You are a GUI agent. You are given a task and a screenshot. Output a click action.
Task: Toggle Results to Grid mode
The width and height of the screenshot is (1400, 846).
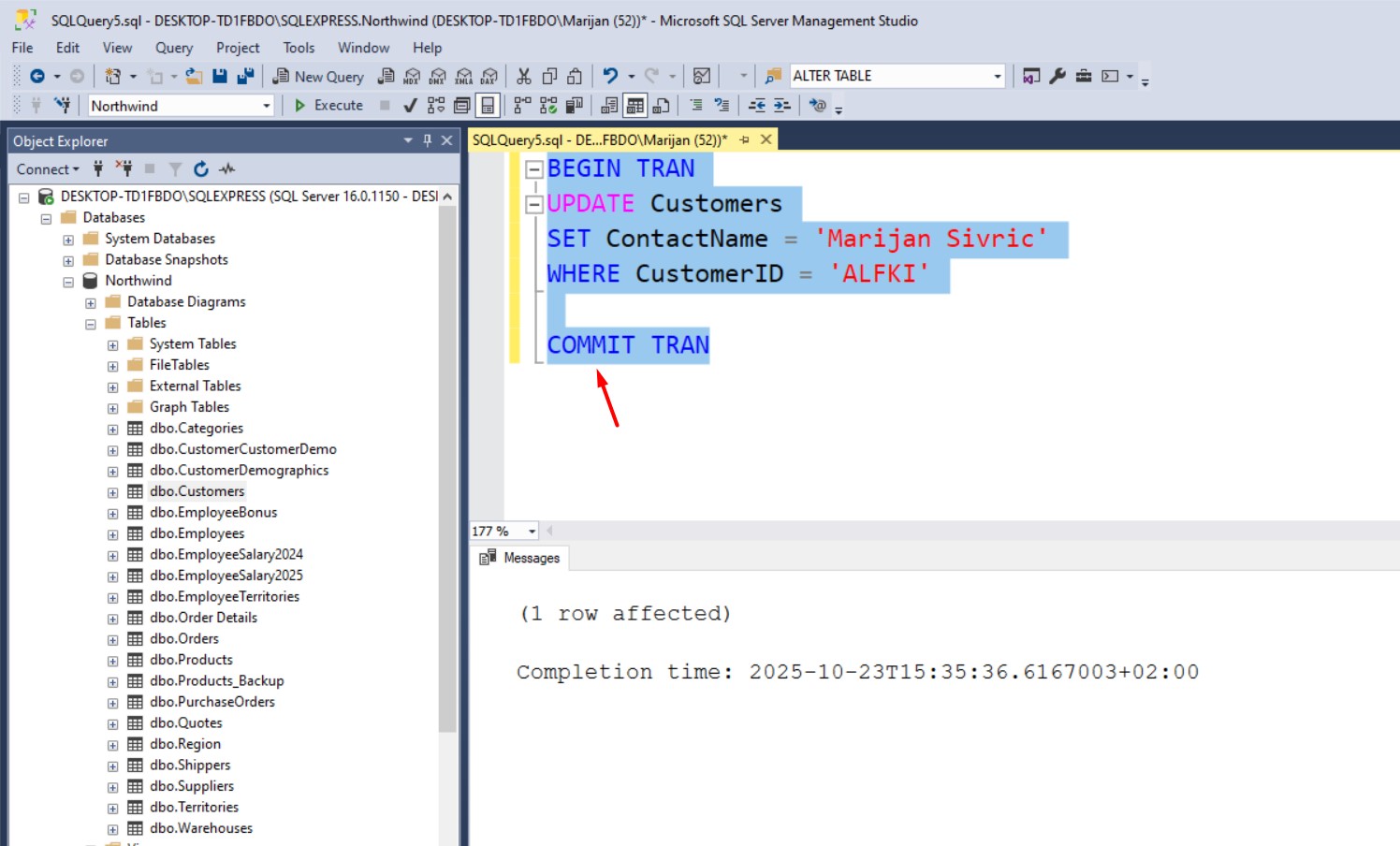coord(635,106)
